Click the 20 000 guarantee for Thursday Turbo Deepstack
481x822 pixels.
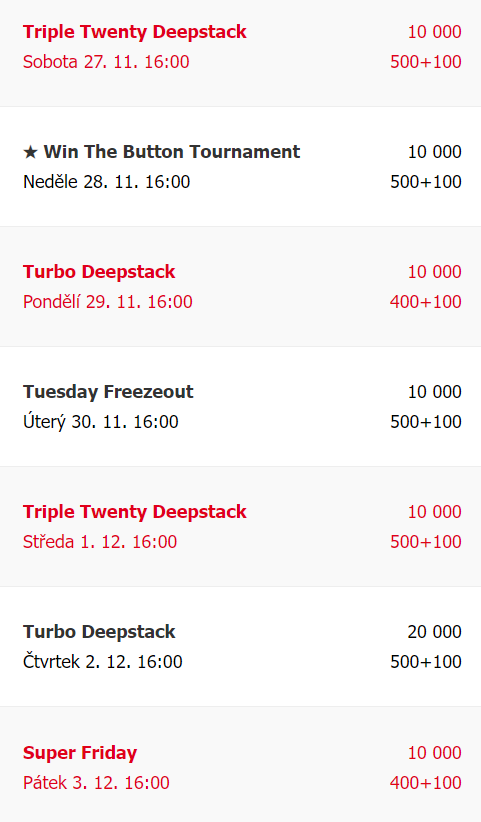click(434, 632)
